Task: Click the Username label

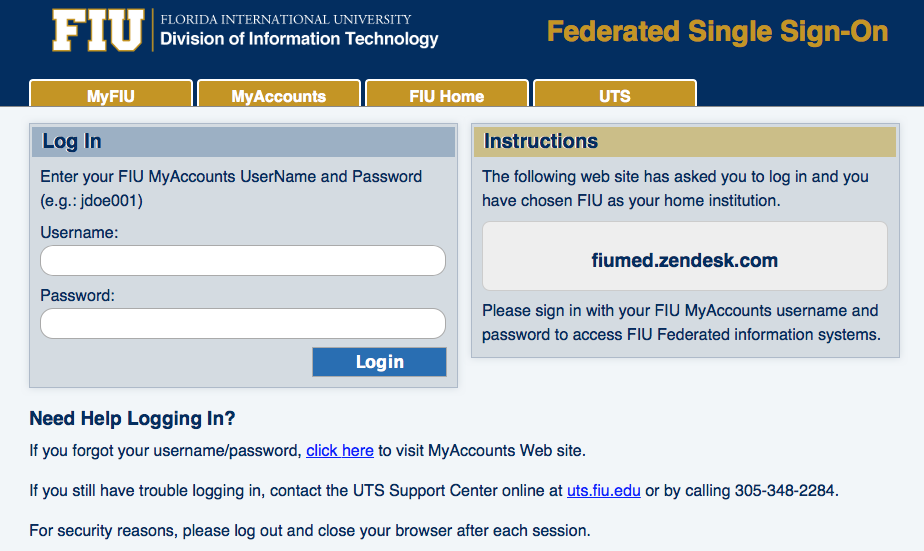Action: click(x=80, y=233)
